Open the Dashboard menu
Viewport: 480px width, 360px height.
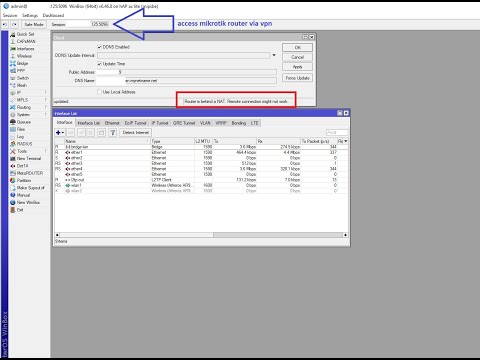[53, 15]
